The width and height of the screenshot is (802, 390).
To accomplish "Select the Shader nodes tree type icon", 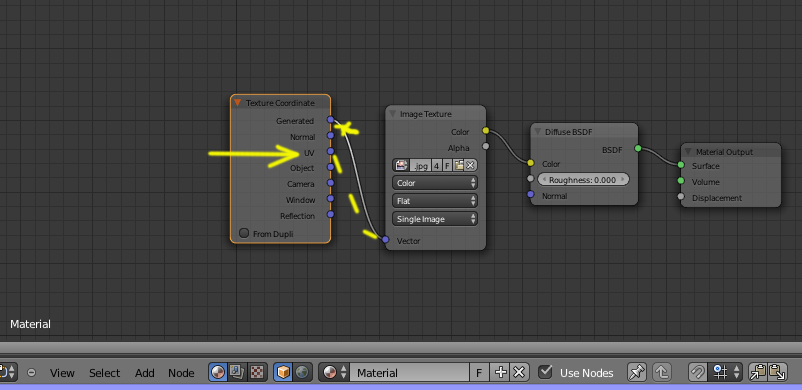I will coord(218,373).
